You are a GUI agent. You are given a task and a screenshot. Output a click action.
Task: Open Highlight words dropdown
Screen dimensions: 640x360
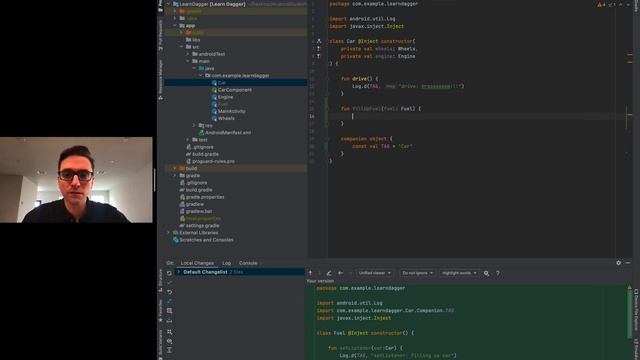459,273
